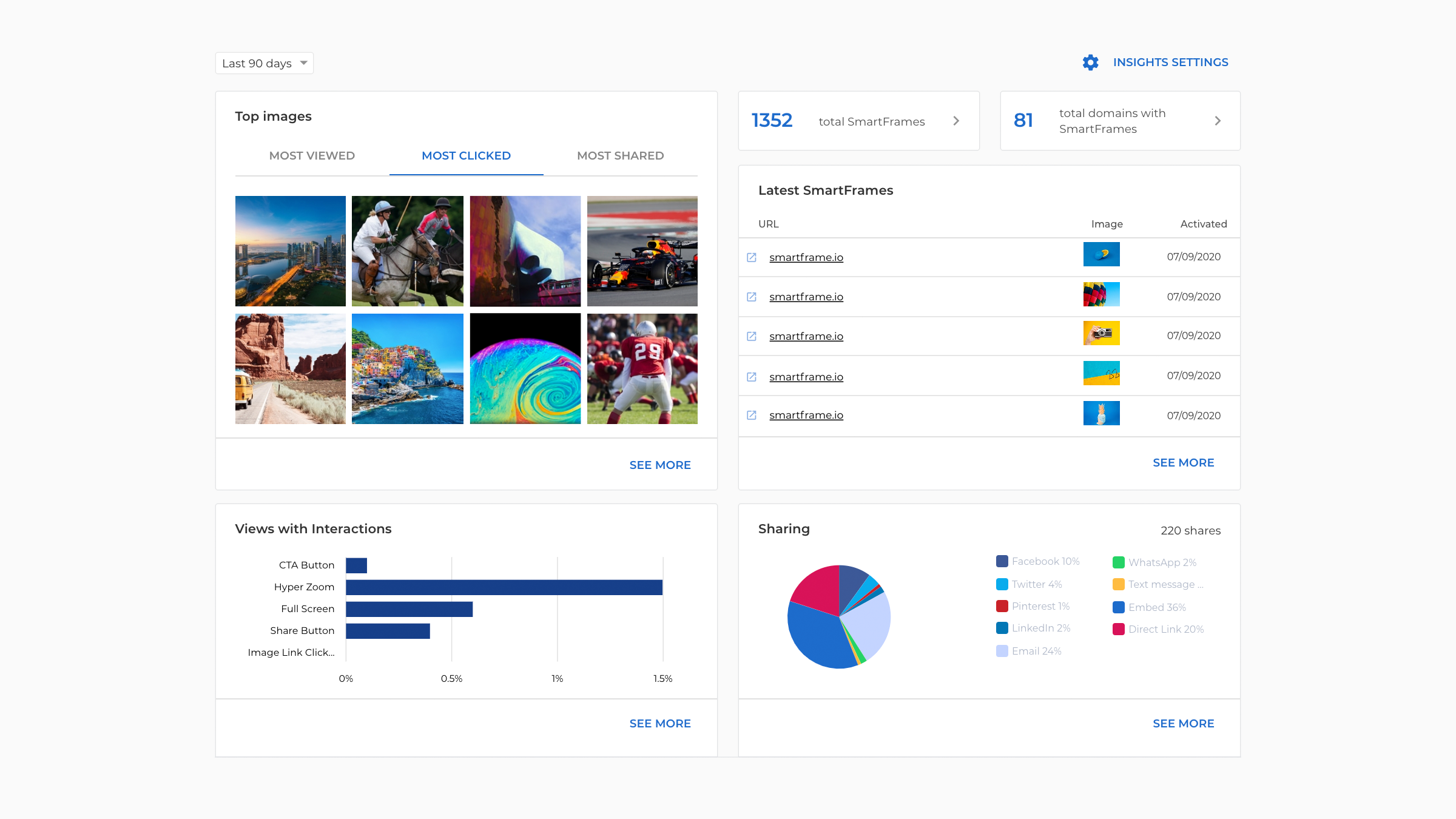
Task: Click the Embed 36% legend color swatch
Action: click(x=1117, y=607)
